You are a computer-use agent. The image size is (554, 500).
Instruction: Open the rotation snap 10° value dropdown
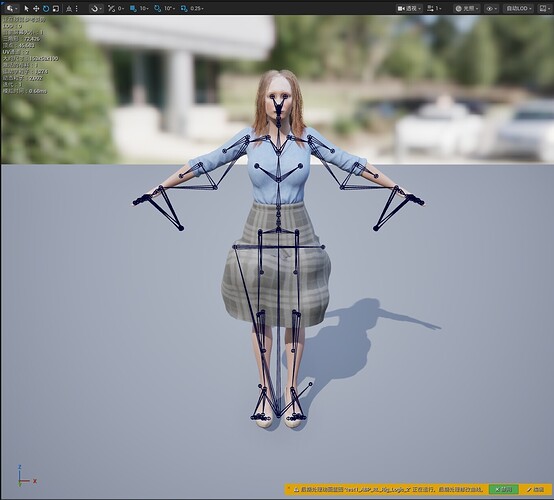(x=170, y=8)
